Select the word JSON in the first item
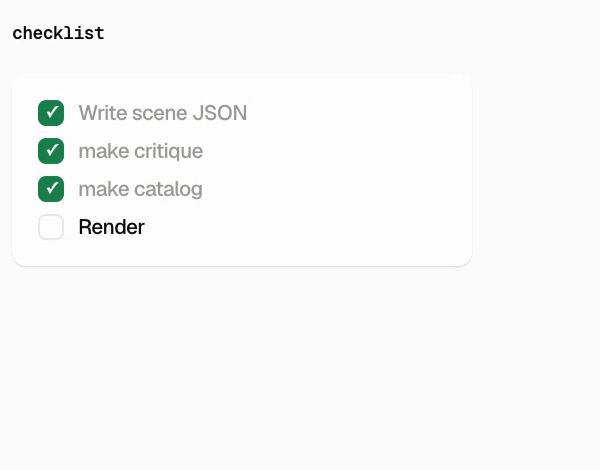600x470 pixels. [x=220, y=113]
